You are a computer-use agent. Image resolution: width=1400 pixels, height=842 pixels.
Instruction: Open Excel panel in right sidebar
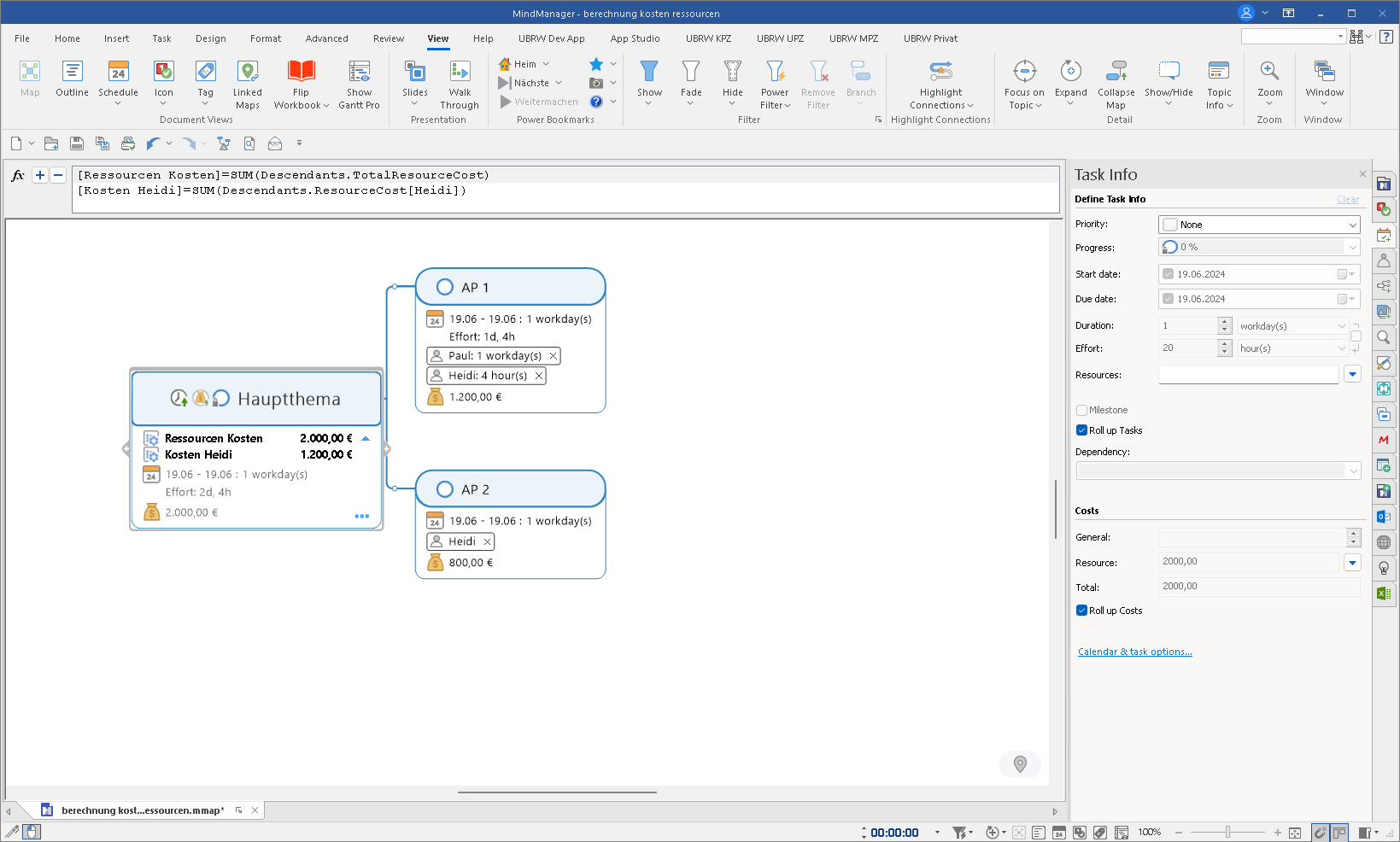(x=1384, y=593)
